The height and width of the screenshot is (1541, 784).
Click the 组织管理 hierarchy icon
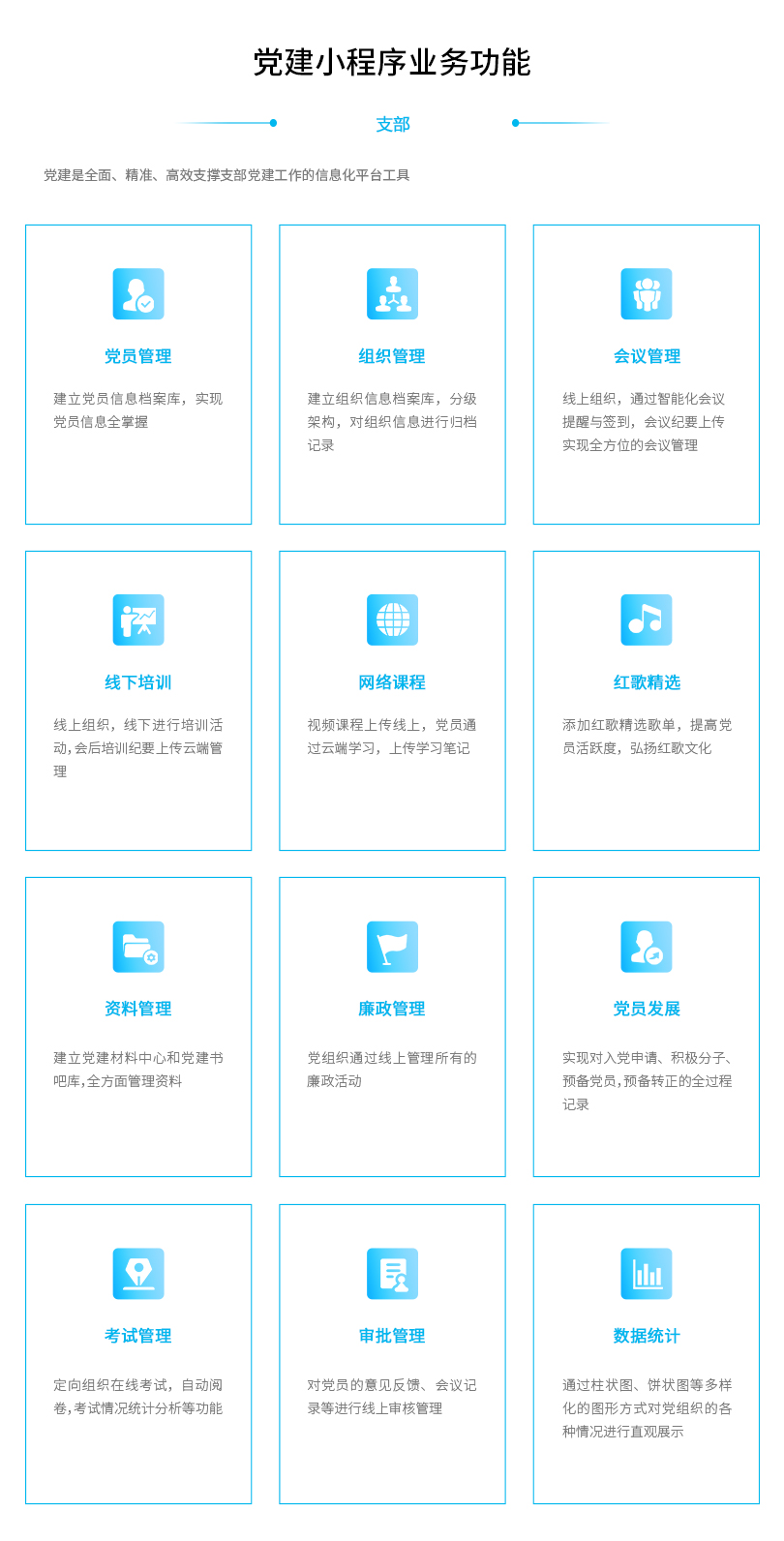392,294
